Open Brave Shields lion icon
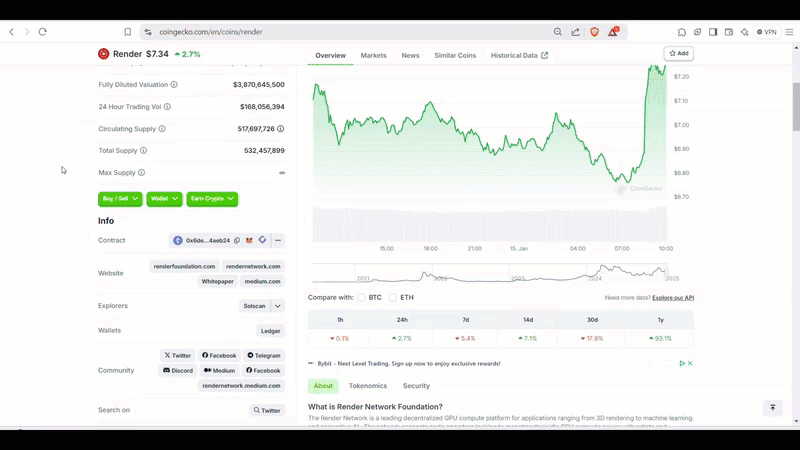This screenshot has height=450, width=800. coord(594,32)
